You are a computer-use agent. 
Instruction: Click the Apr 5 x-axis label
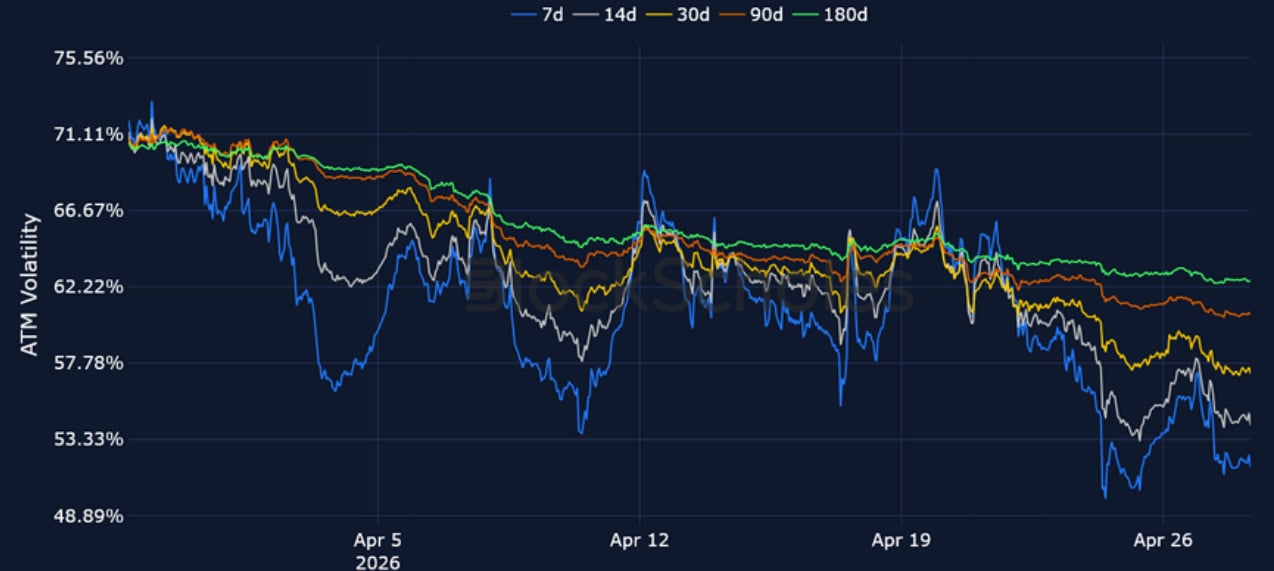[x=377, y=541]
